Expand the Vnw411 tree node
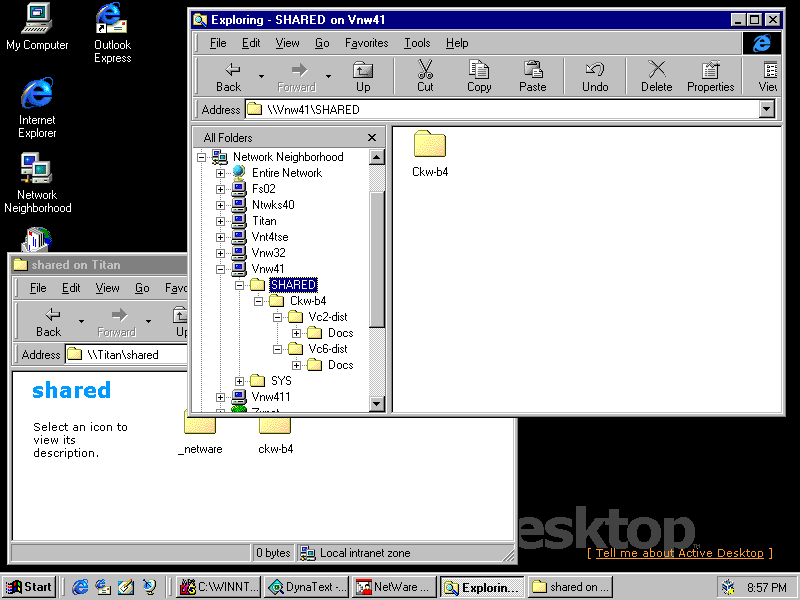The height and width of the screenshot is (600, 800). (220, 397)
